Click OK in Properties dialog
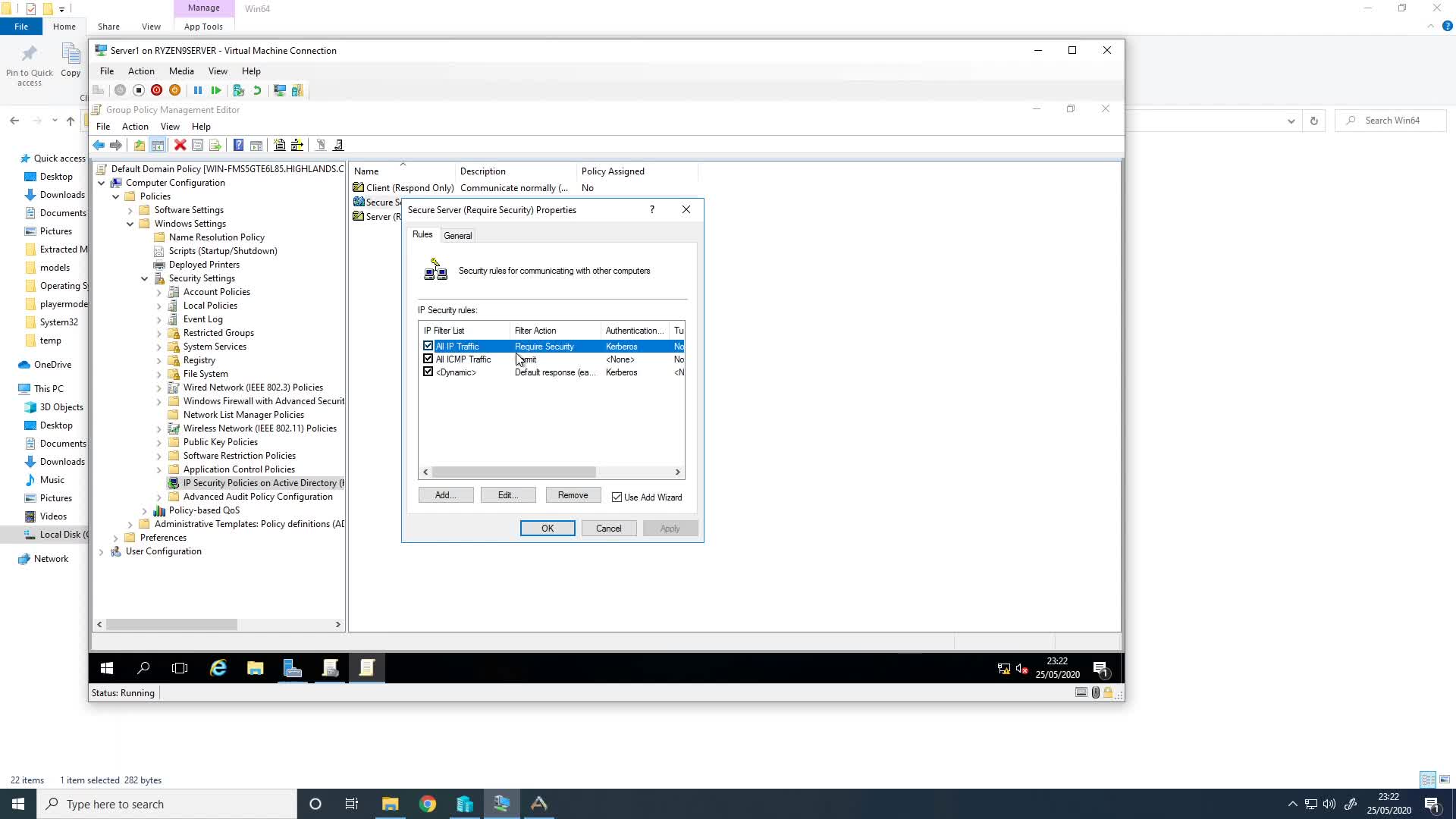Screen dimensions: 1456x819 coord(548,529)
